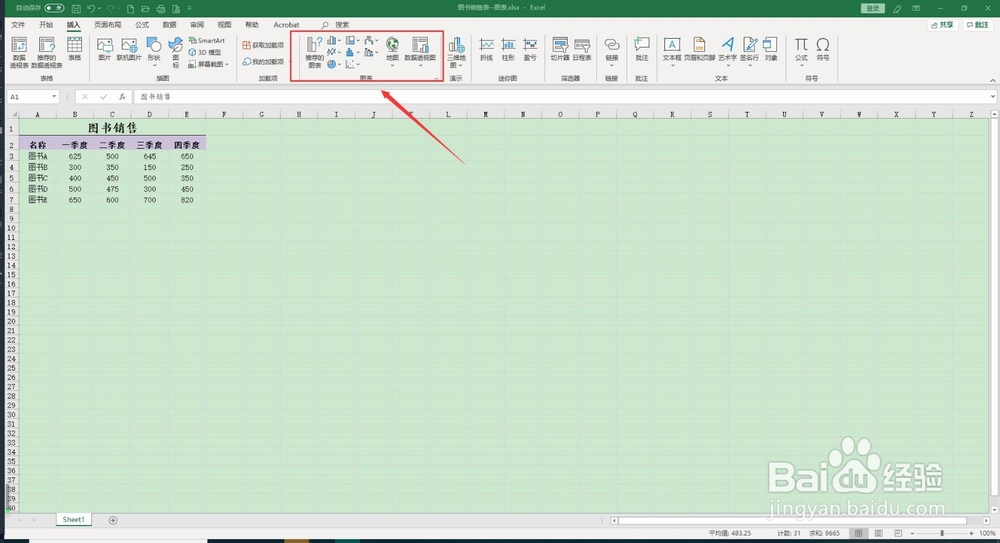
Task: Insert online pictures (联机图片)
Action: (129, 49)
